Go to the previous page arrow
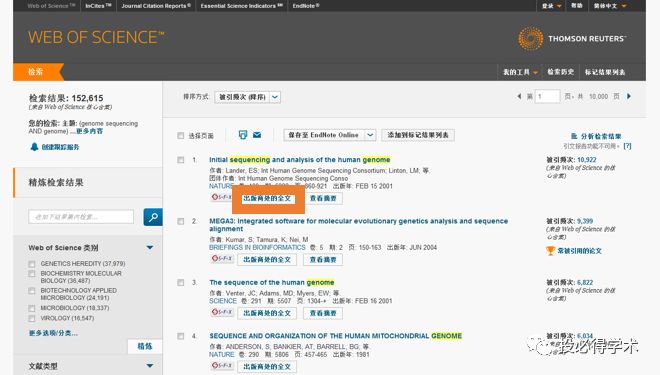This screenshot has height=375, width=660. pyautogui.click(x=519, y=96)
